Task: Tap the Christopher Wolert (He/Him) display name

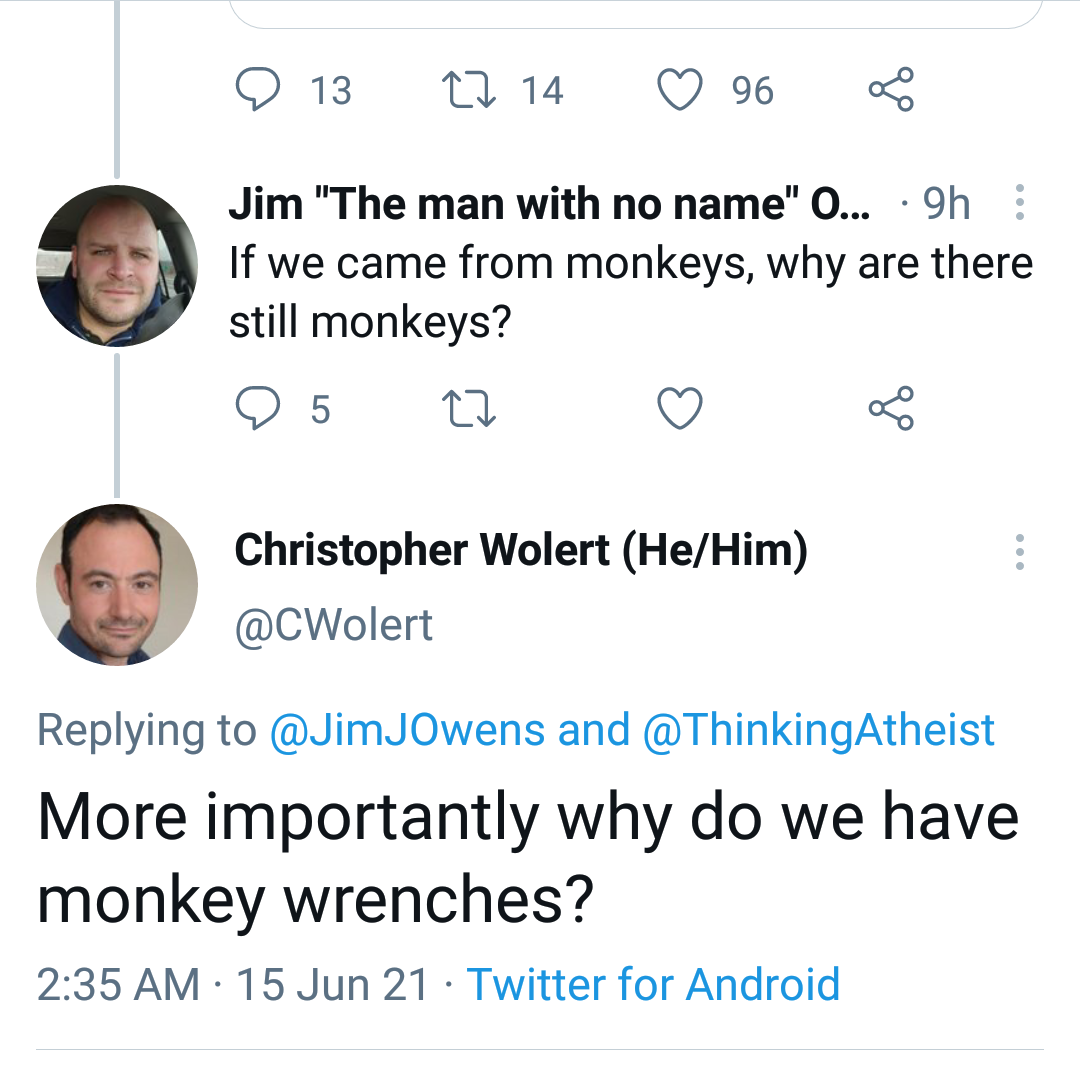Action: [x=520, y=551]
